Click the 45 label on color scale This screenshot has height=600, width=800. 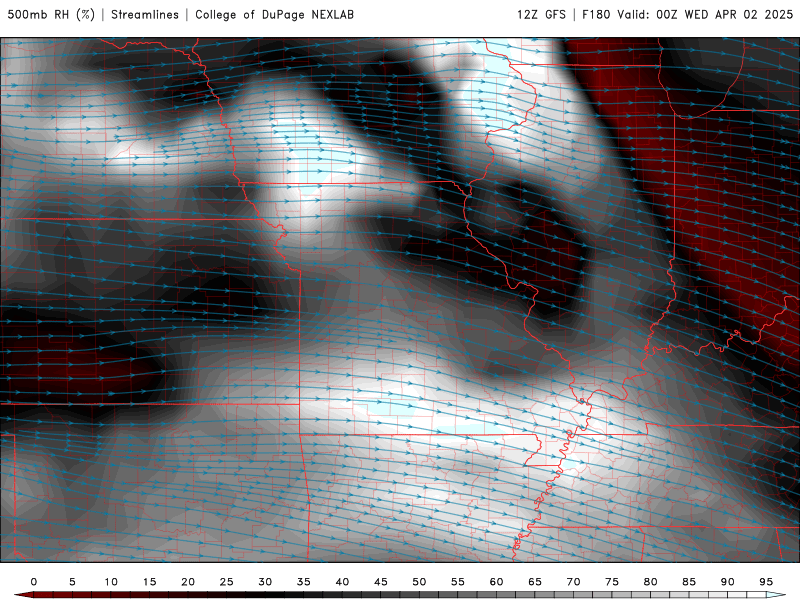pyautogui.click(x=381, y=582)
